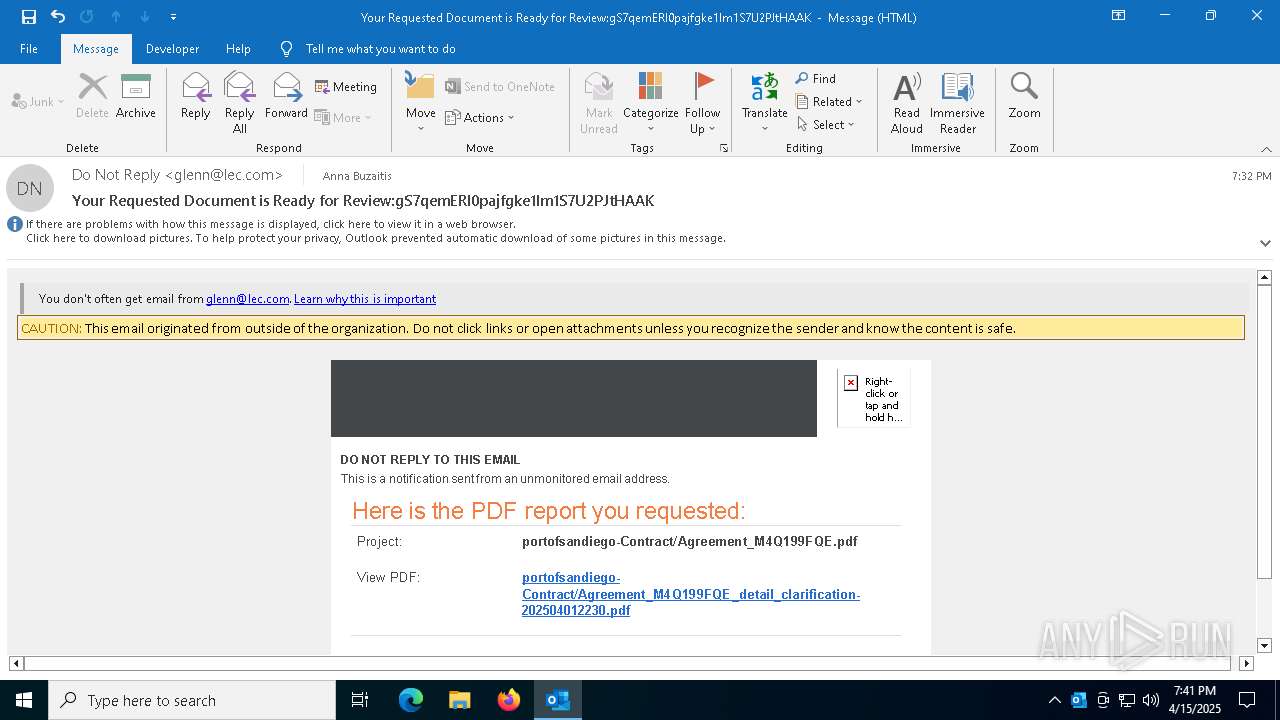This screenshot has height=720, width=1280.
Task: Collapse the ribbon with the chevron
Action: click(1266, 149)
